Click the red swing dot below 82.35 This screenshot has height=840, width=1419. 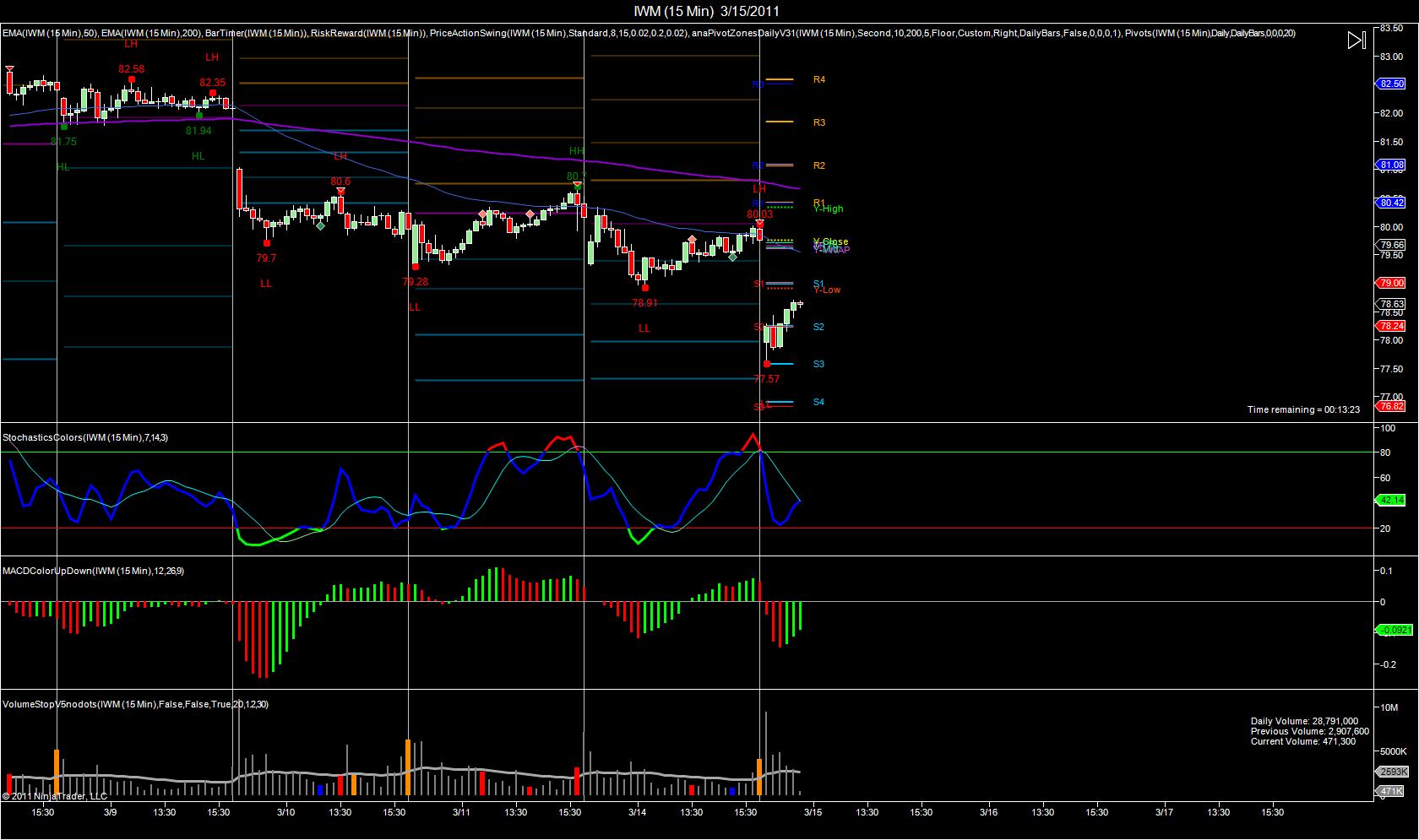pos(213,93)
